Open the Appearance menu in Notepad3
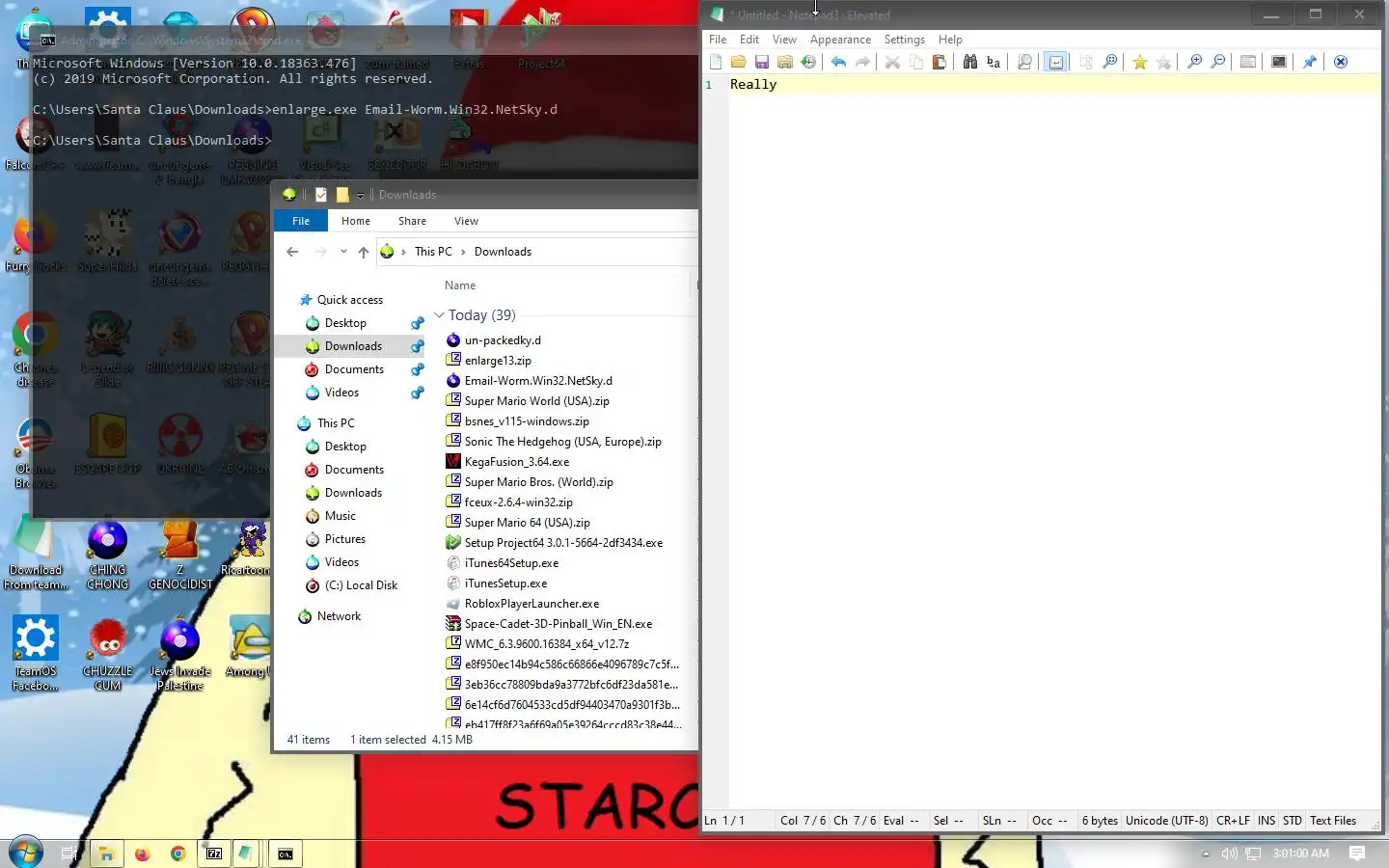The height and width of the screenshot is (868, 1389). (840, 40)
